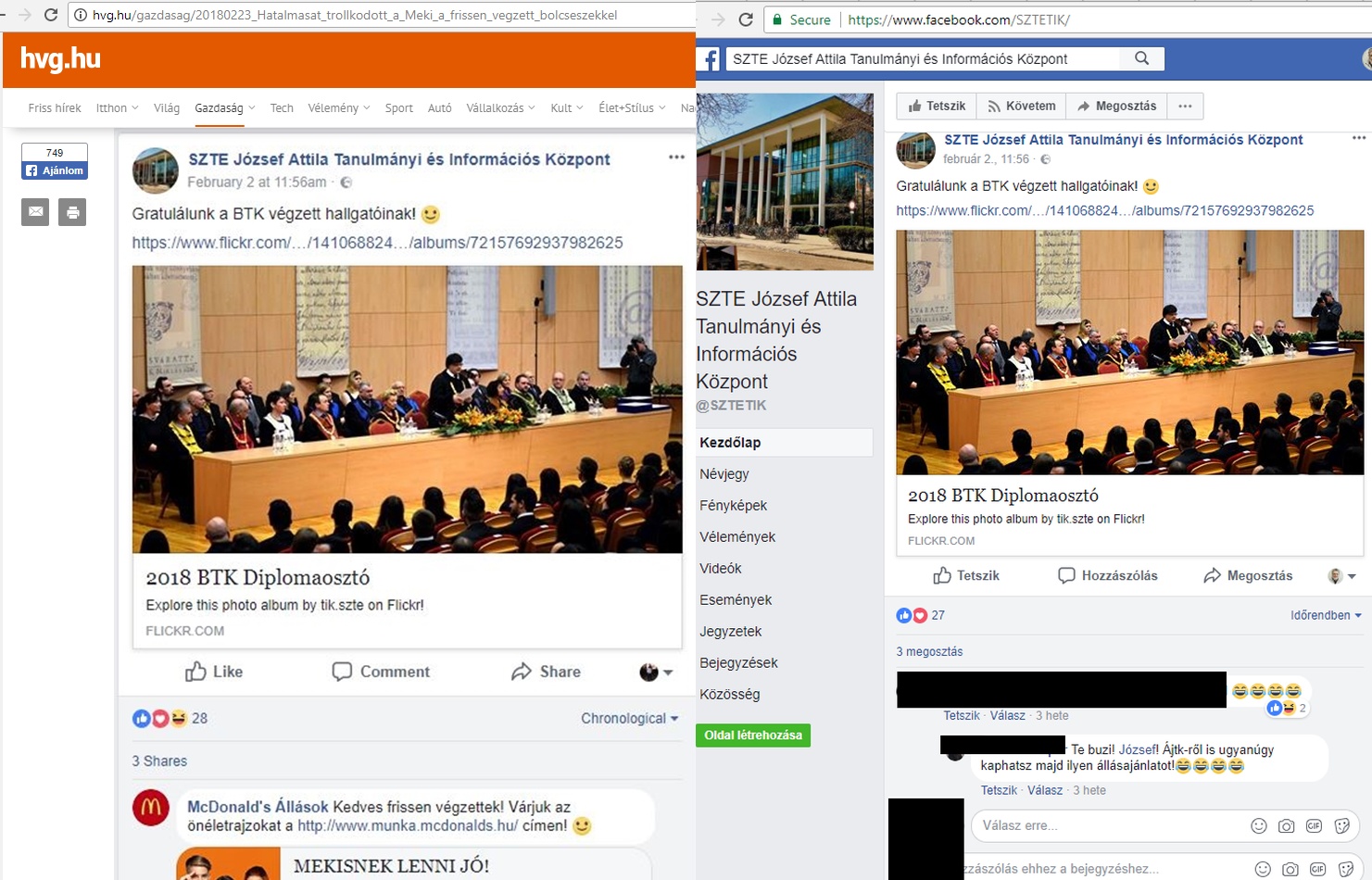This screenshot has width=1372, height=880.
Task: Click Hozzászólás under the Facebook post
Action: click(1108, 575)
